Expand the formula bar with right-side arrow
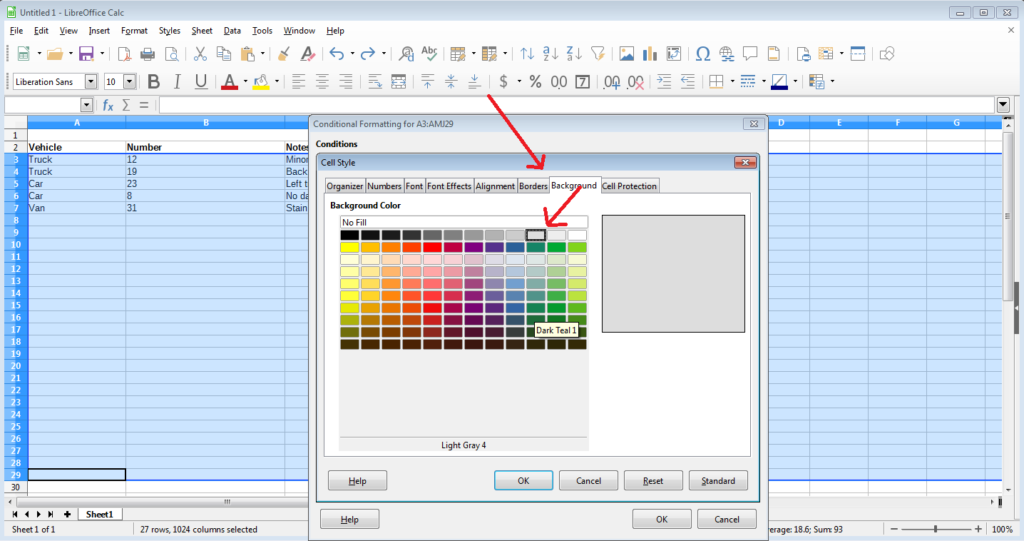1024x541 pixels. click(x=1003, y=105)
